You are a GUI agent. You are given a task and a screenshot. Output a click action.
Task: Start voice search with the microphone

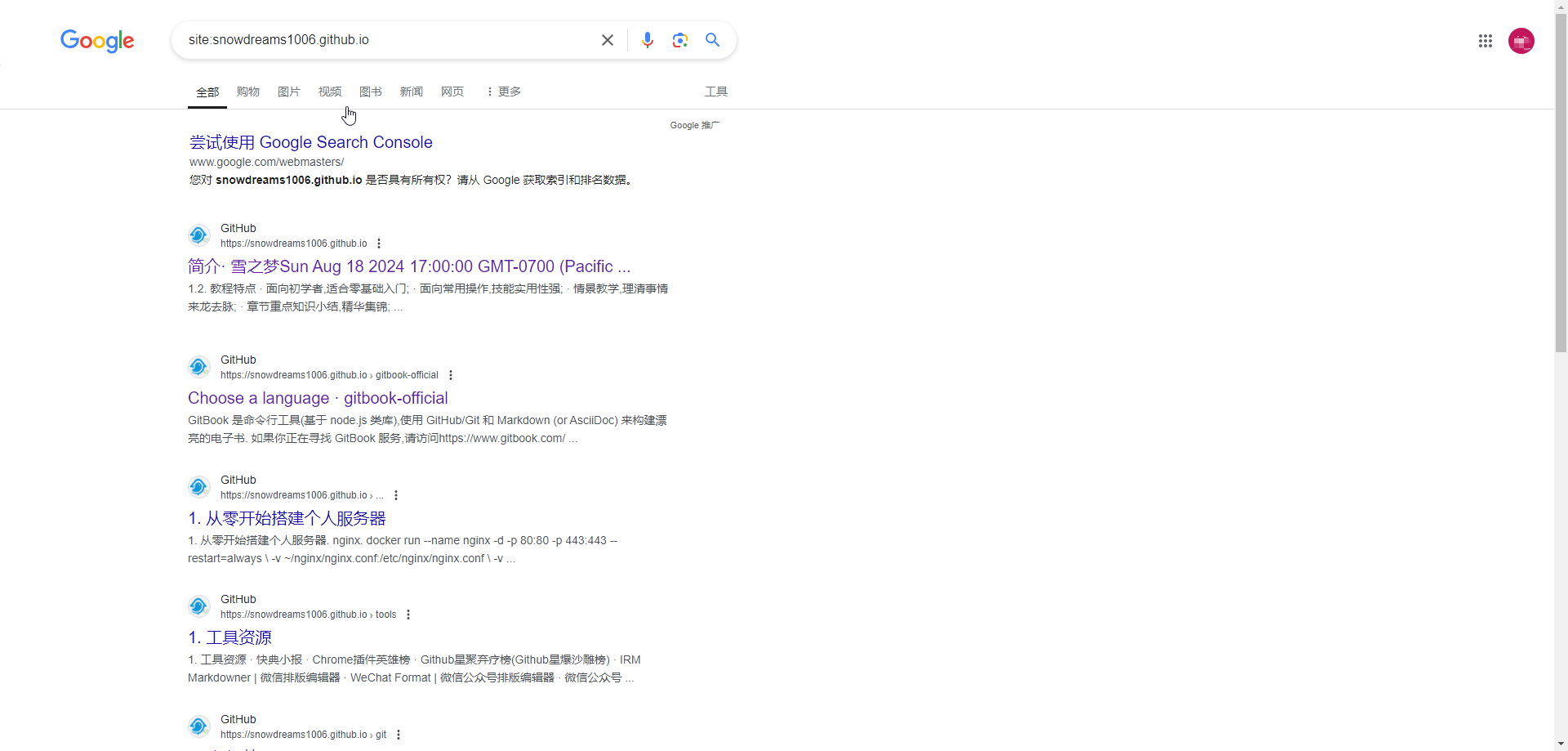tap(647, 40)
